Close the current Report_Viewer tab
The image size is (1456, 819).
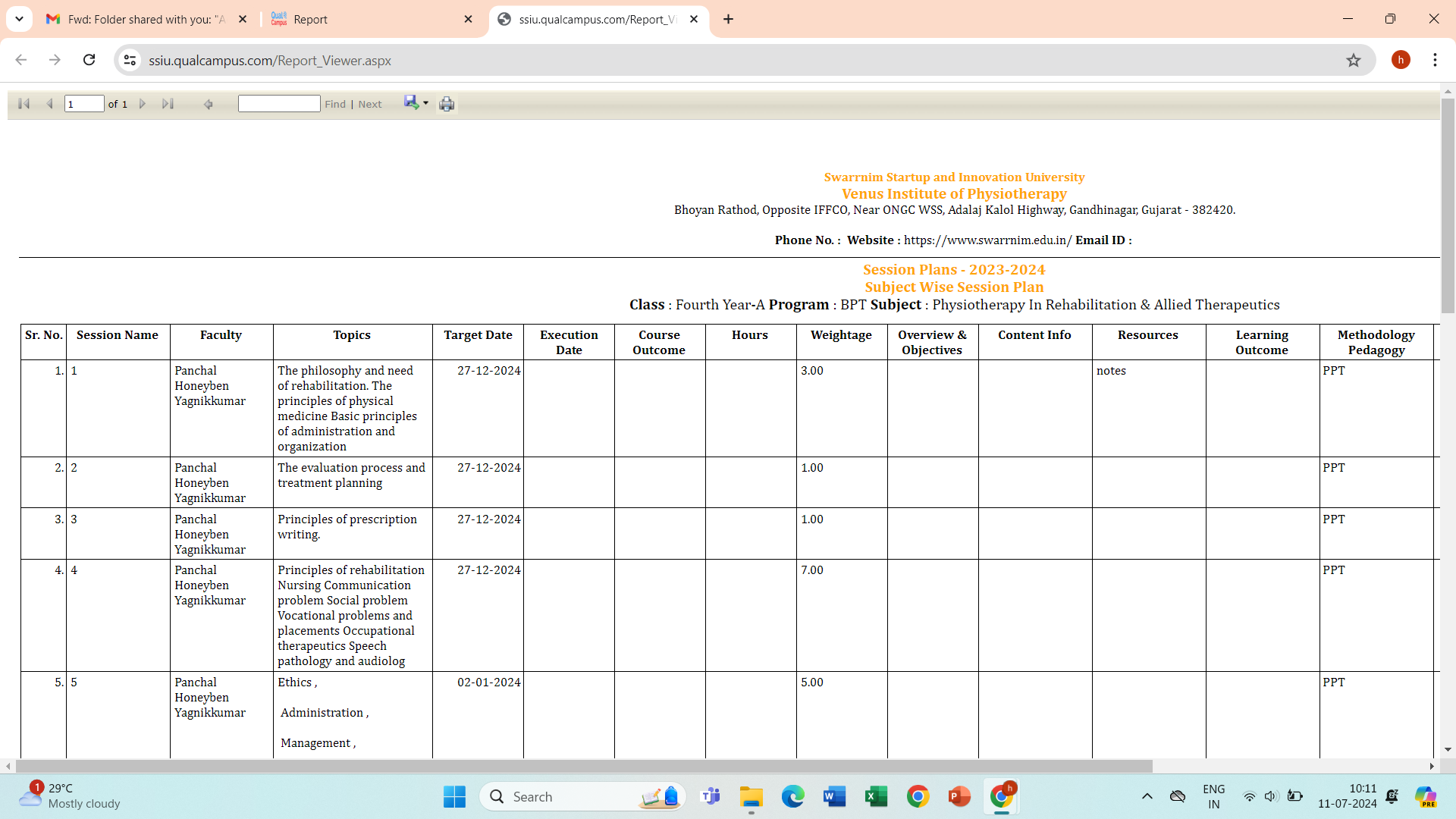tap(694, 20)
